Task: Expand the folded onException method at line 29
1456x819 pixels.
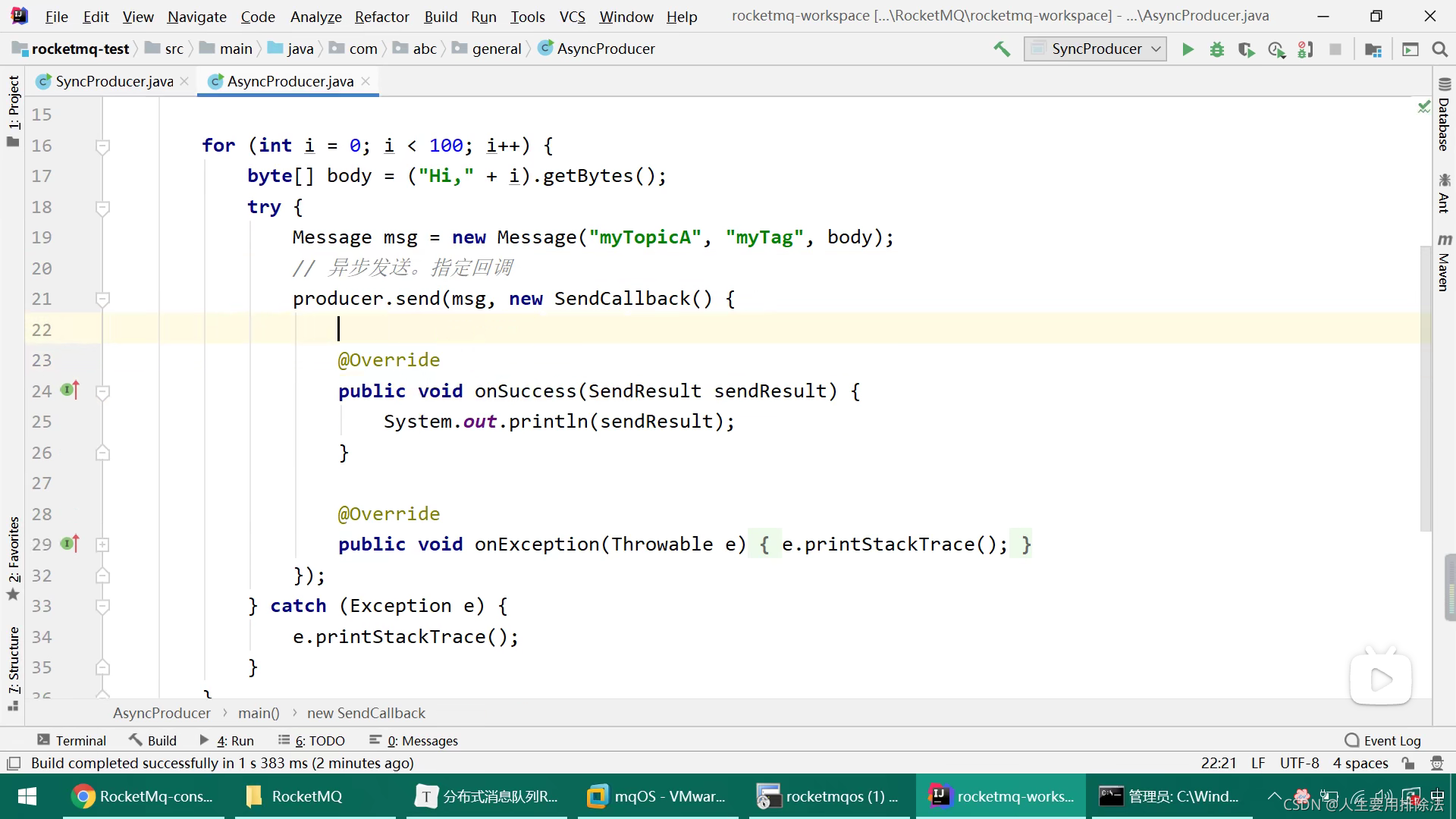Action: point(103,544)
